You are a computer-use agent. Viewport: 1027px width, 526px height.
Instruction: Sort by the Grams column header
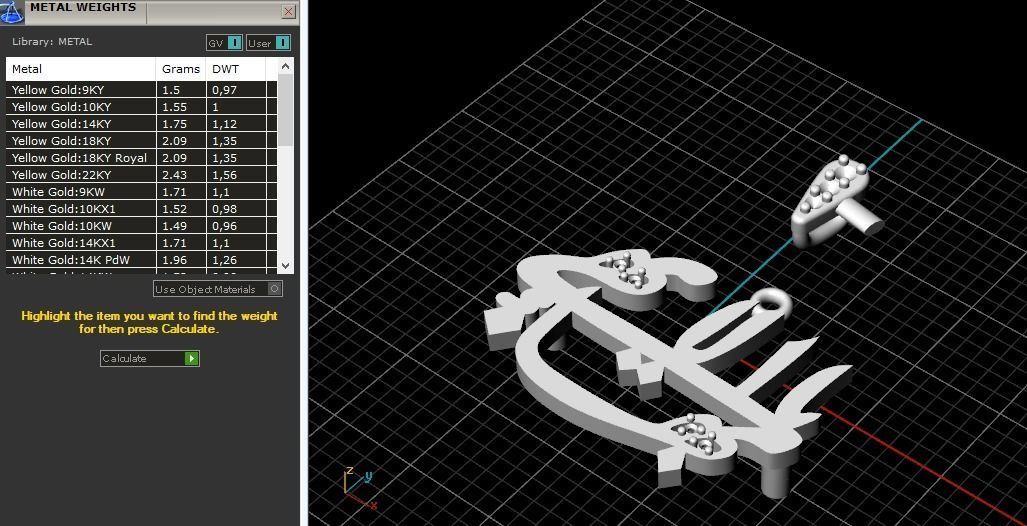tap(181, 69)
